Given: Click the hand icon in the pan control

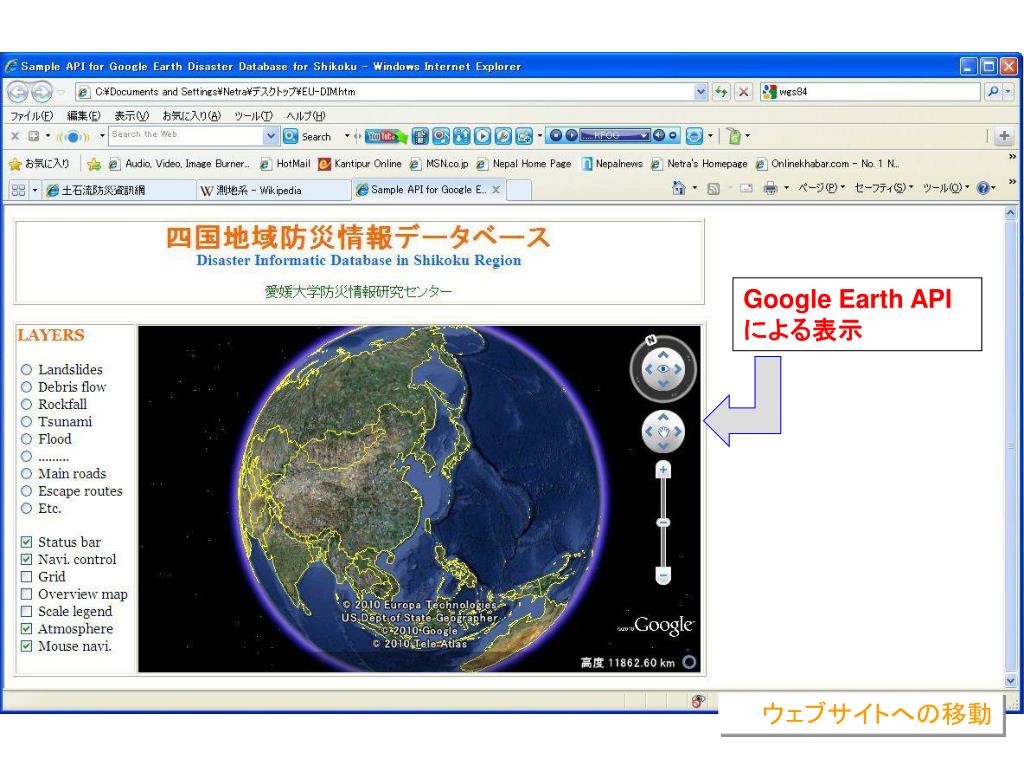Looking at the screenshot, I should pyautogui.click(x=662, y=432).
